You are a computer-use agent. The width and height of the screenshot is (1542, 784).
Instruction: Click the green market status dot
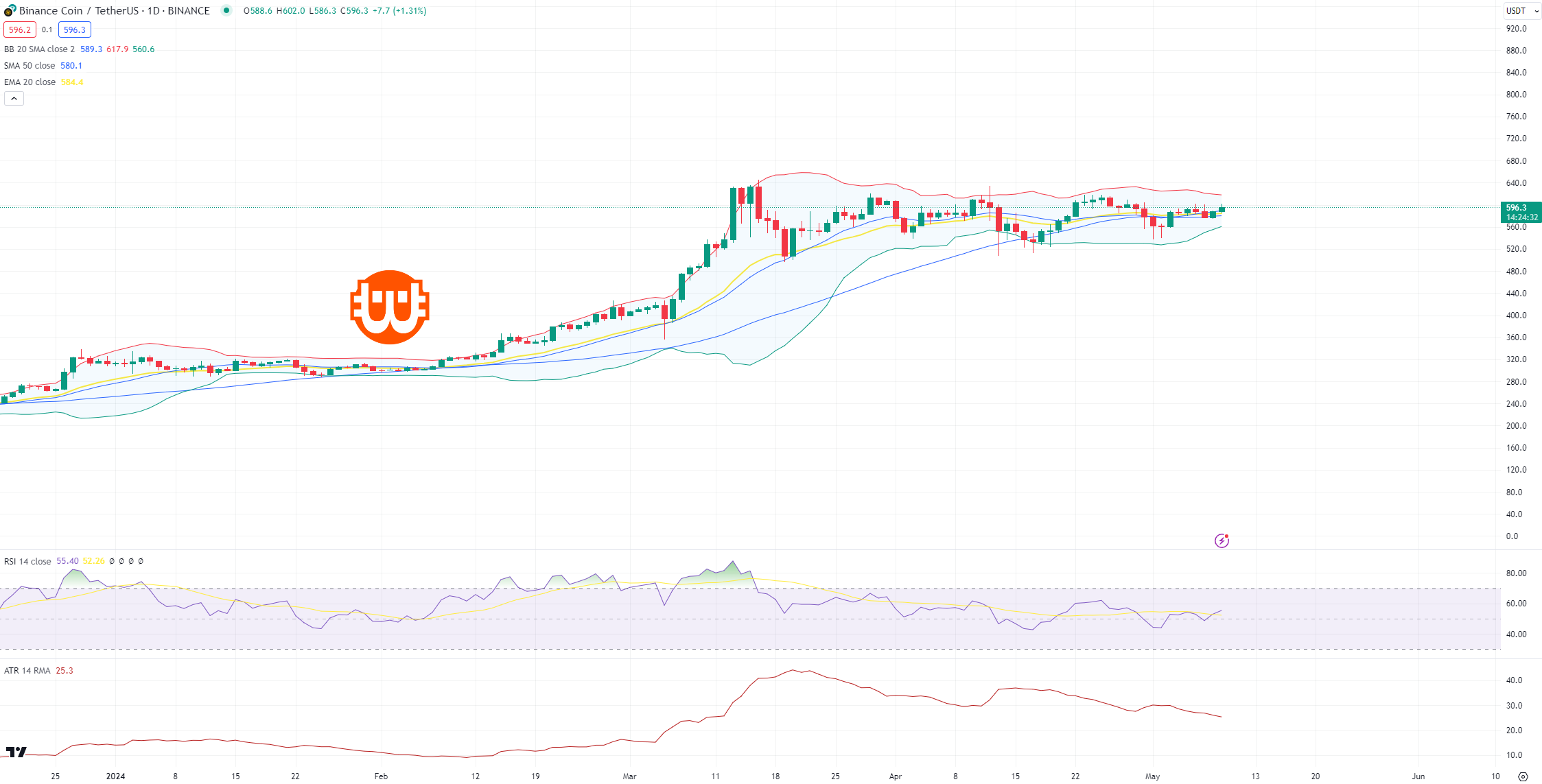(x=226, y=10)
